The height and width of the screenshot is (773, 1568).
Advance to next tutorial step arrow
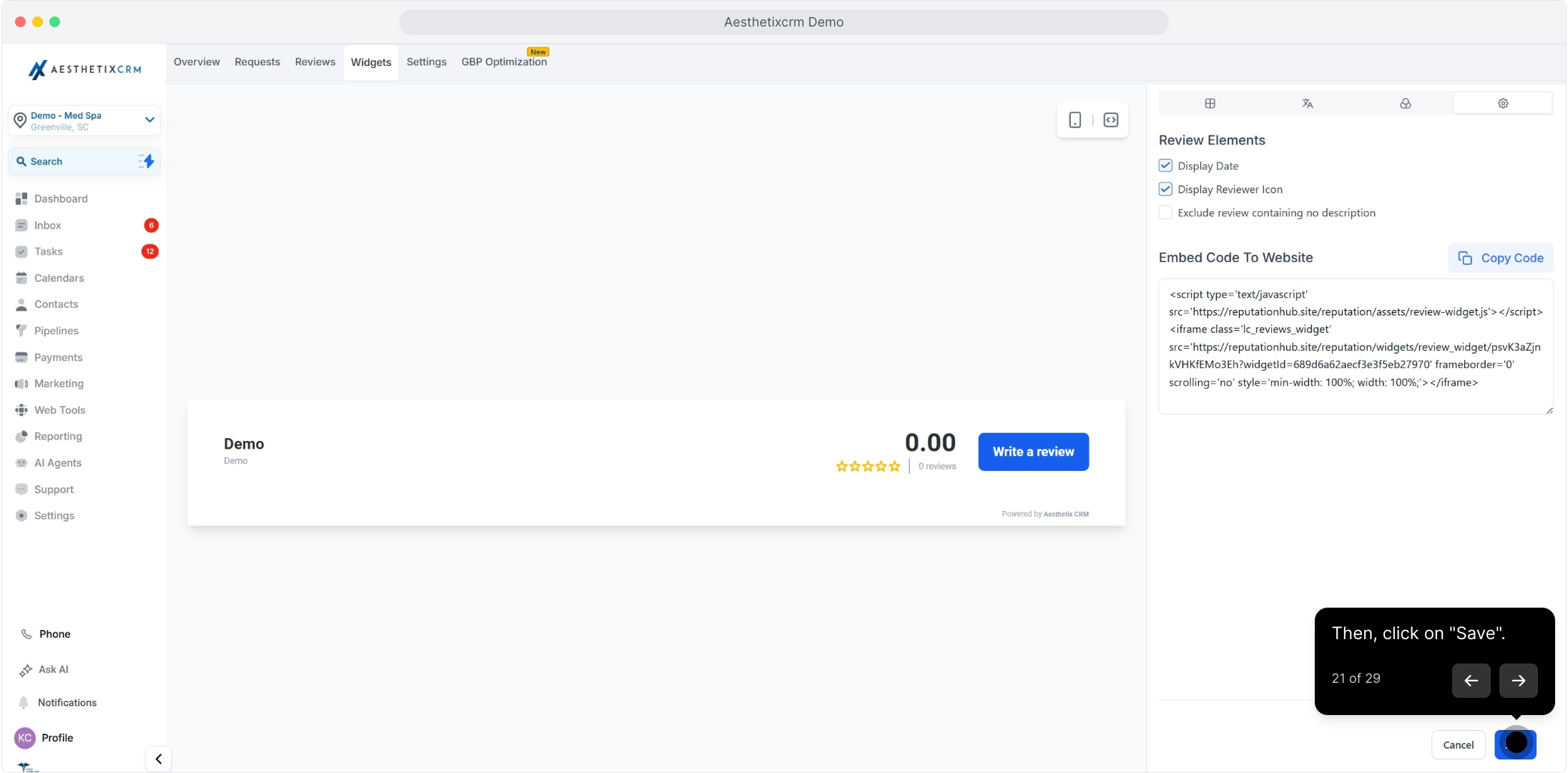point(1518,680)
